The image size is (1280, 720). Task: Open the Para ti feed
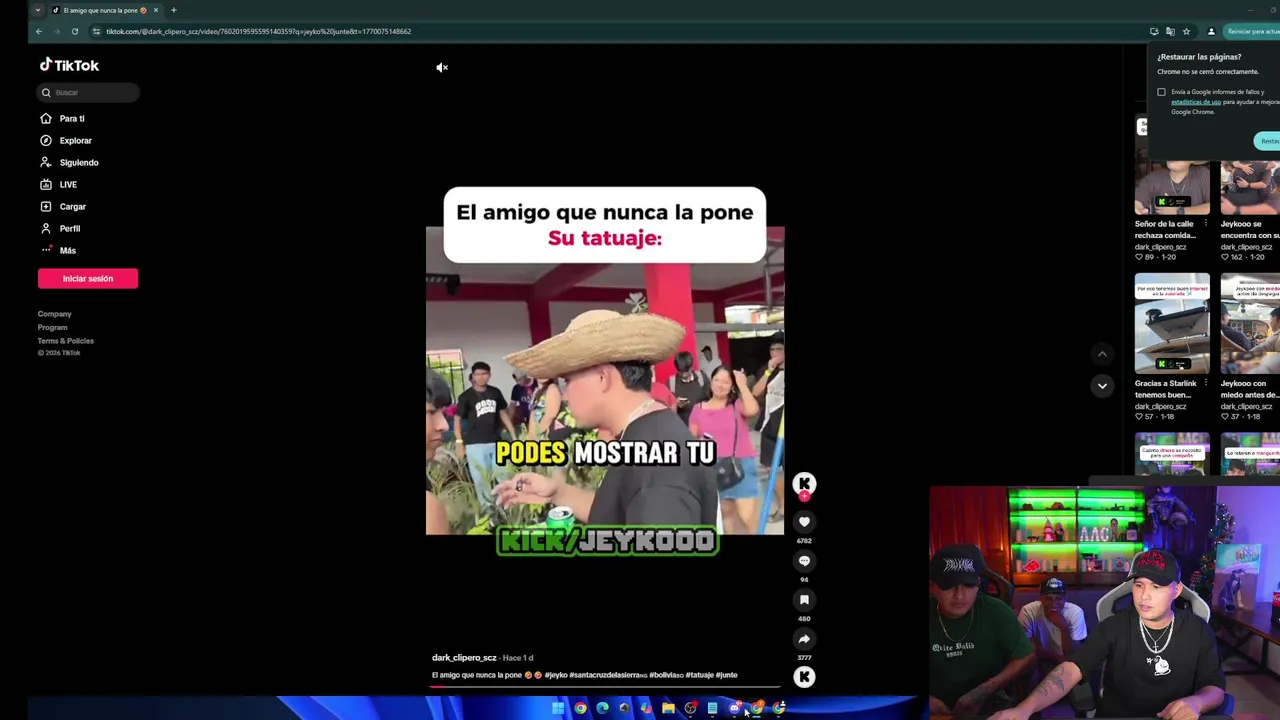coord(72,119)
